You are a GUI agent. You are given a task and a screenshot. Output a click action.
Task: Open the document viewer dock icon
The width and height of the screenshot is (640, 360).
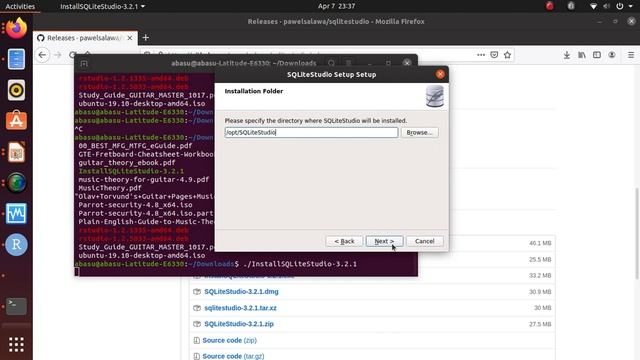[x=16, y=152]
